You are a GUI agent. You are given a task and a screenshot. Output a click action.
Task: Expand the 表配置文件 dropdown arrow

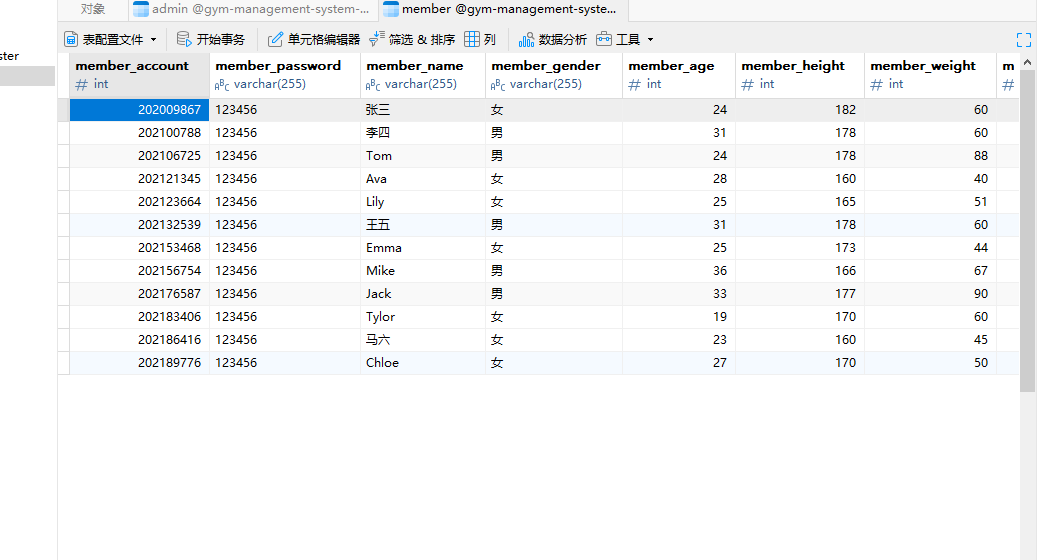click(x=153, y=40)
